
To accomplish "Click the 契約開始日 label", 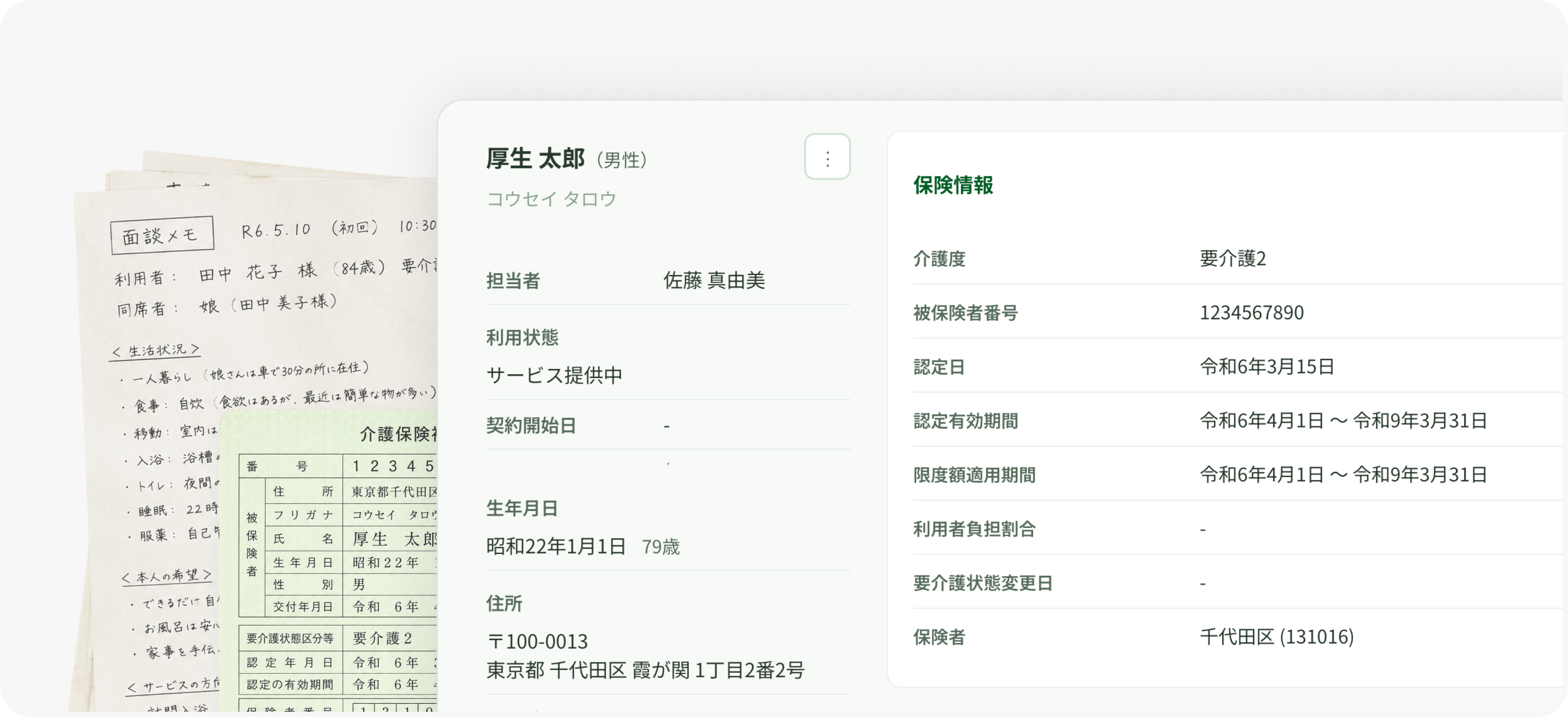I will (x=531, y=425).
